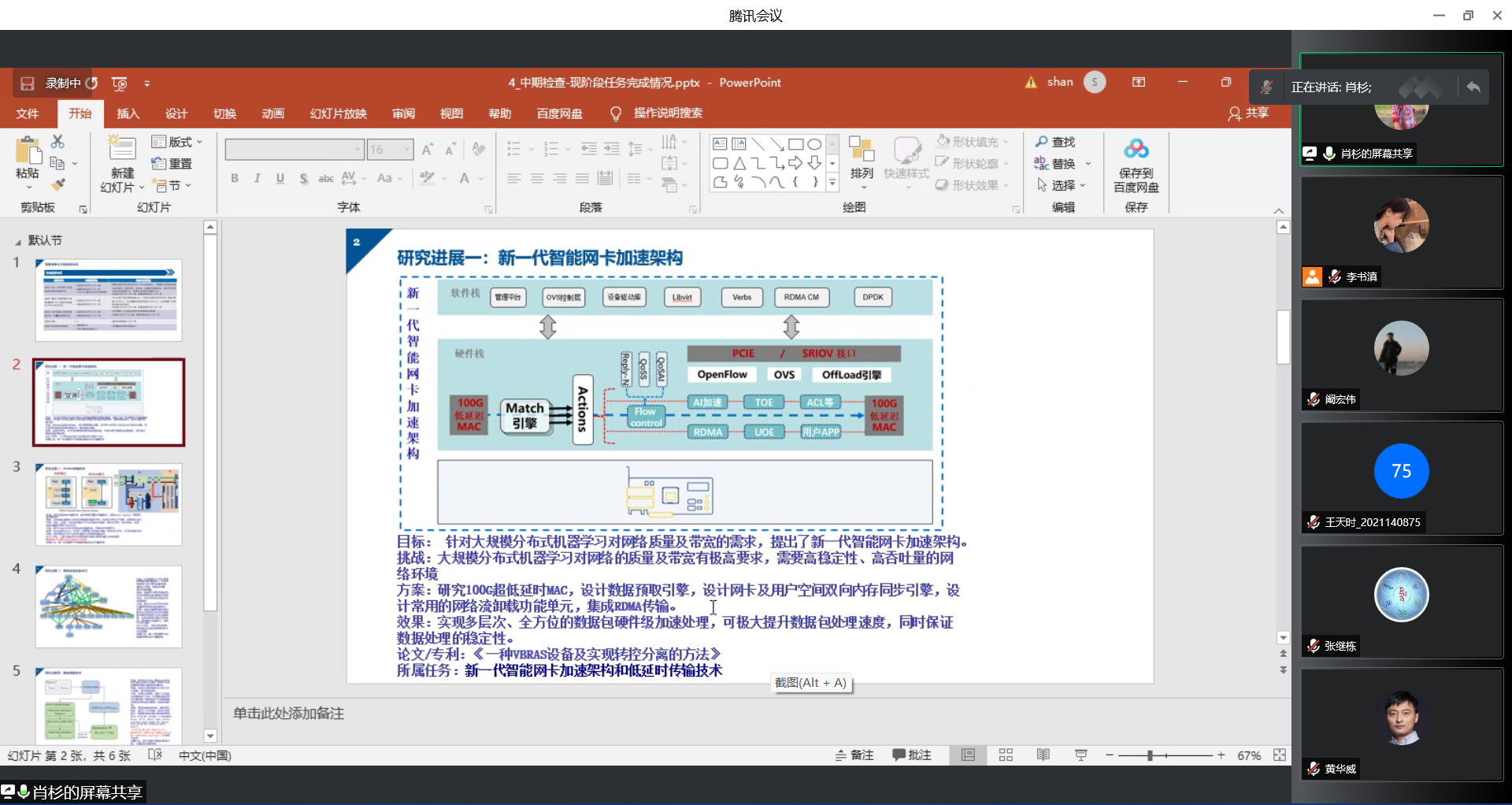The height and width of the screenshot is (805, 1512).
Task: Select the oval shape in shapes gallery
Action: [x=815, y=144]
